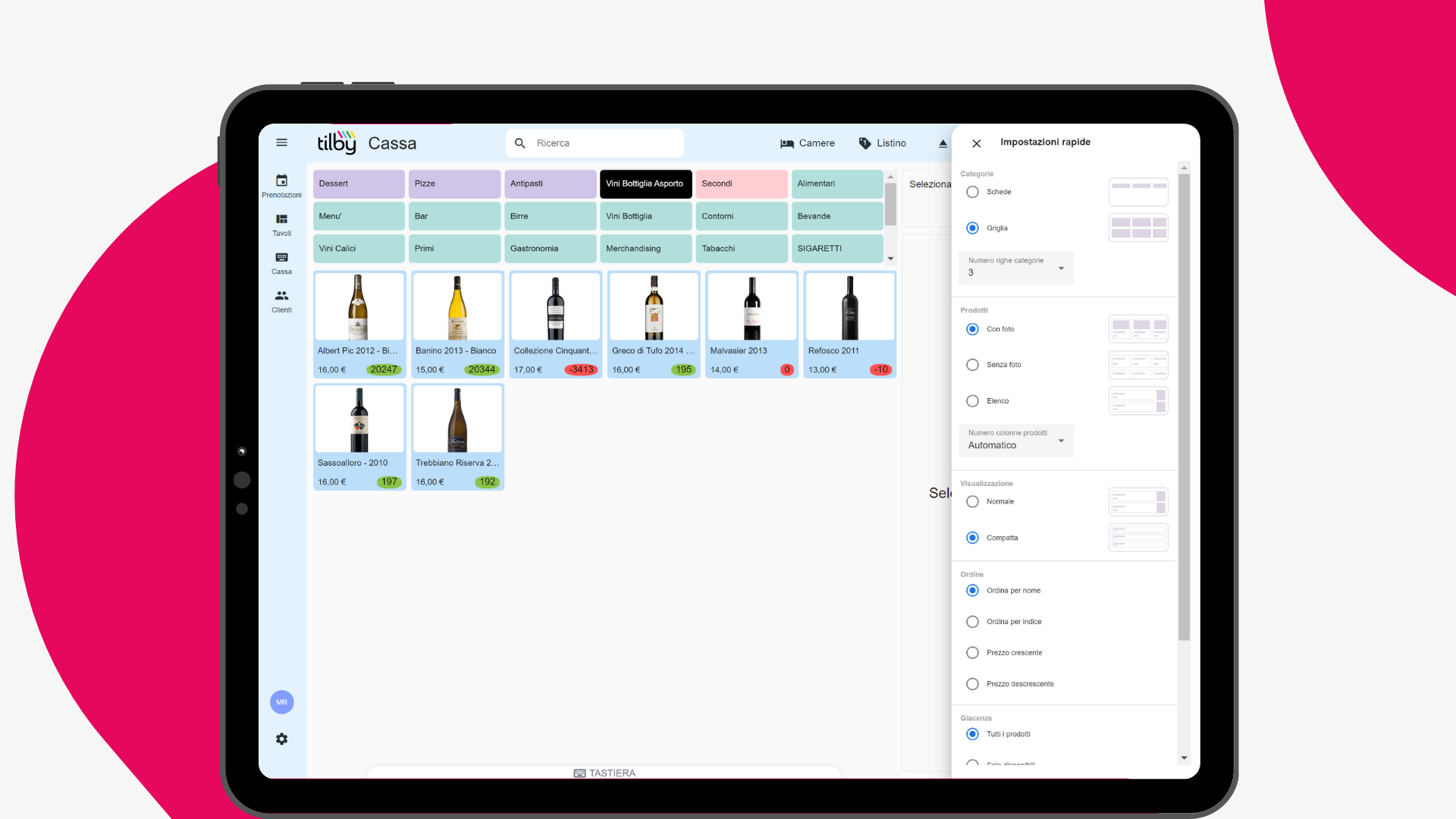This screenshot has height=819, width=1456.
Task: Open Numero colonne prodotti dropdown
Action: 1016,441
